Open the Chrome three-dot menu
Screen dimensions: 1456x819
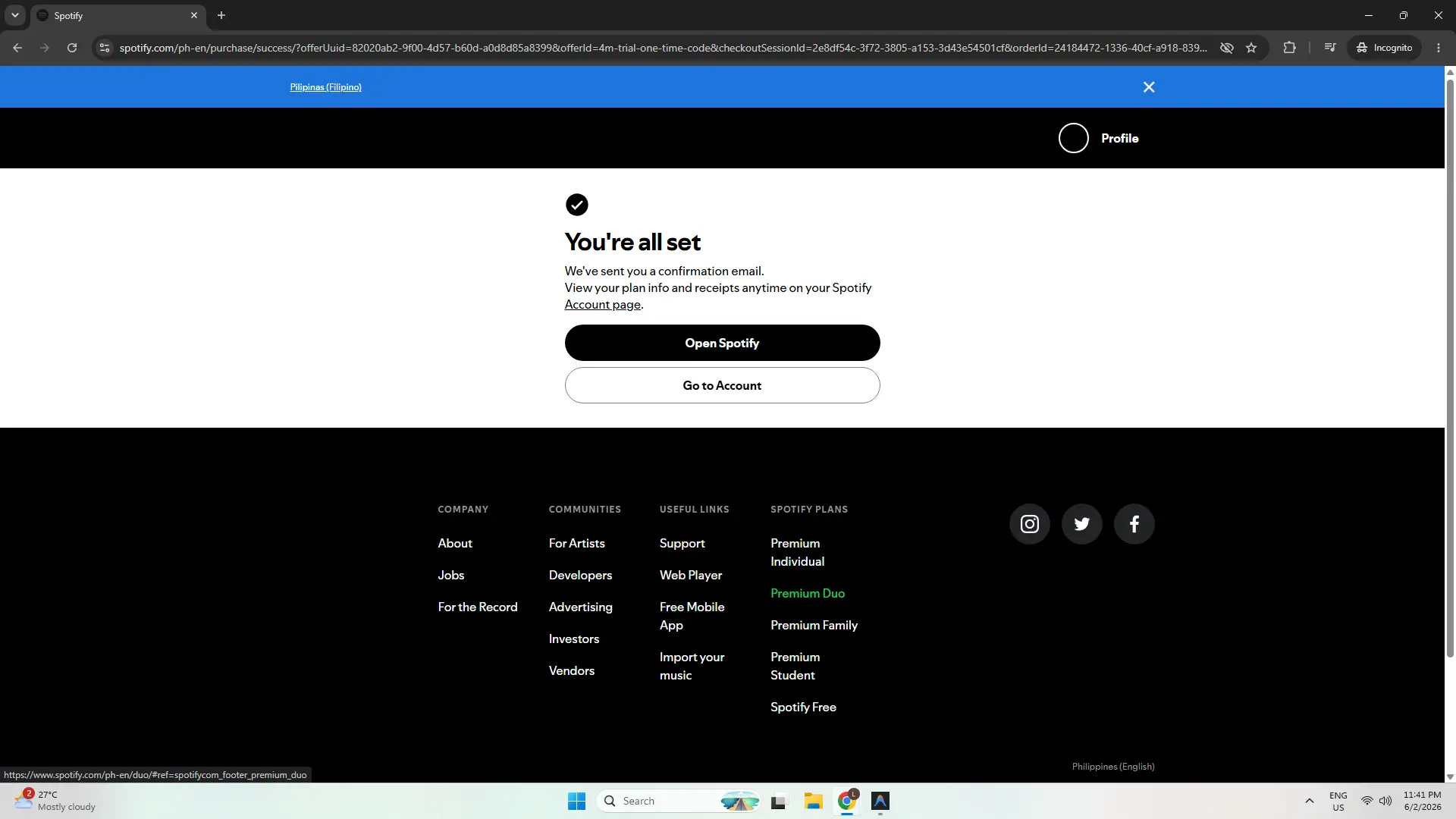1439,48
